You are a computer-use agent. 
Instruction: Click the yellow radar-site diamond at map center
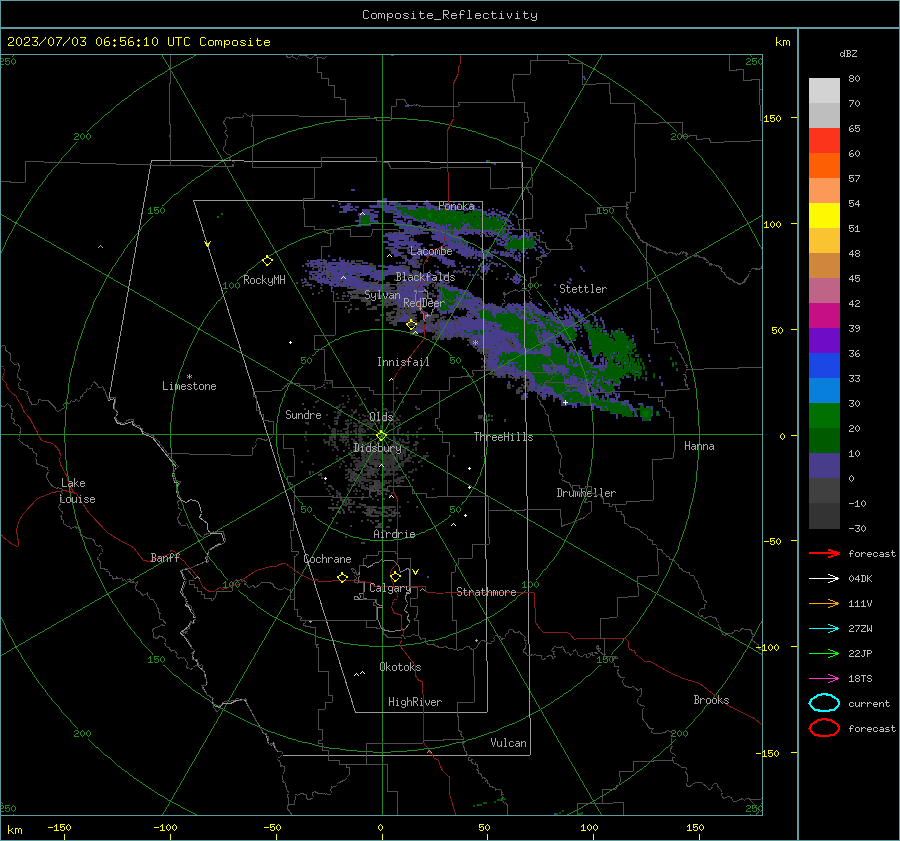[381, 436]
